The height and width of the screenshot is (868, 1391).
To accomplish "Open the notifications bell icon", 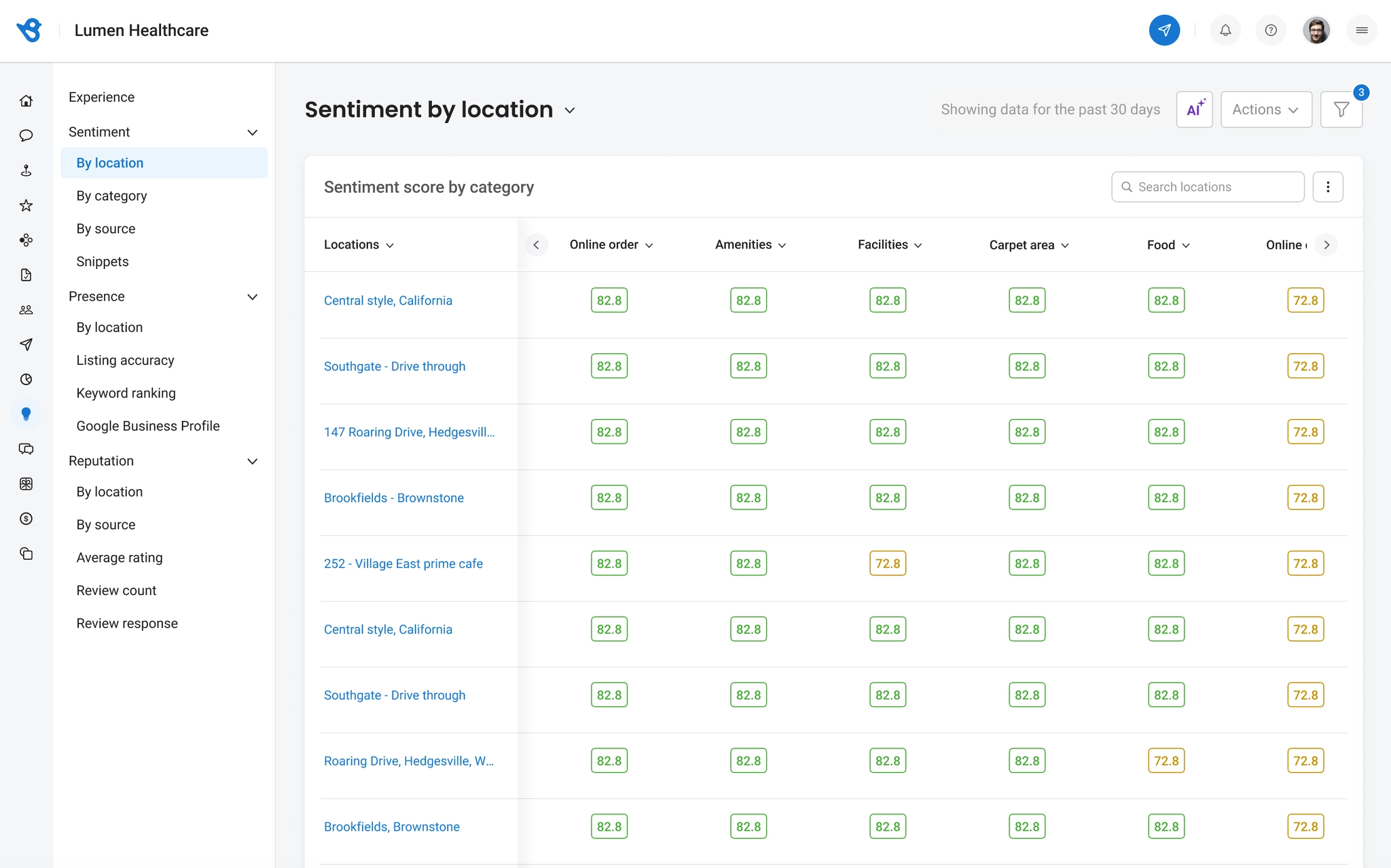I will [x=1225, y=31].
